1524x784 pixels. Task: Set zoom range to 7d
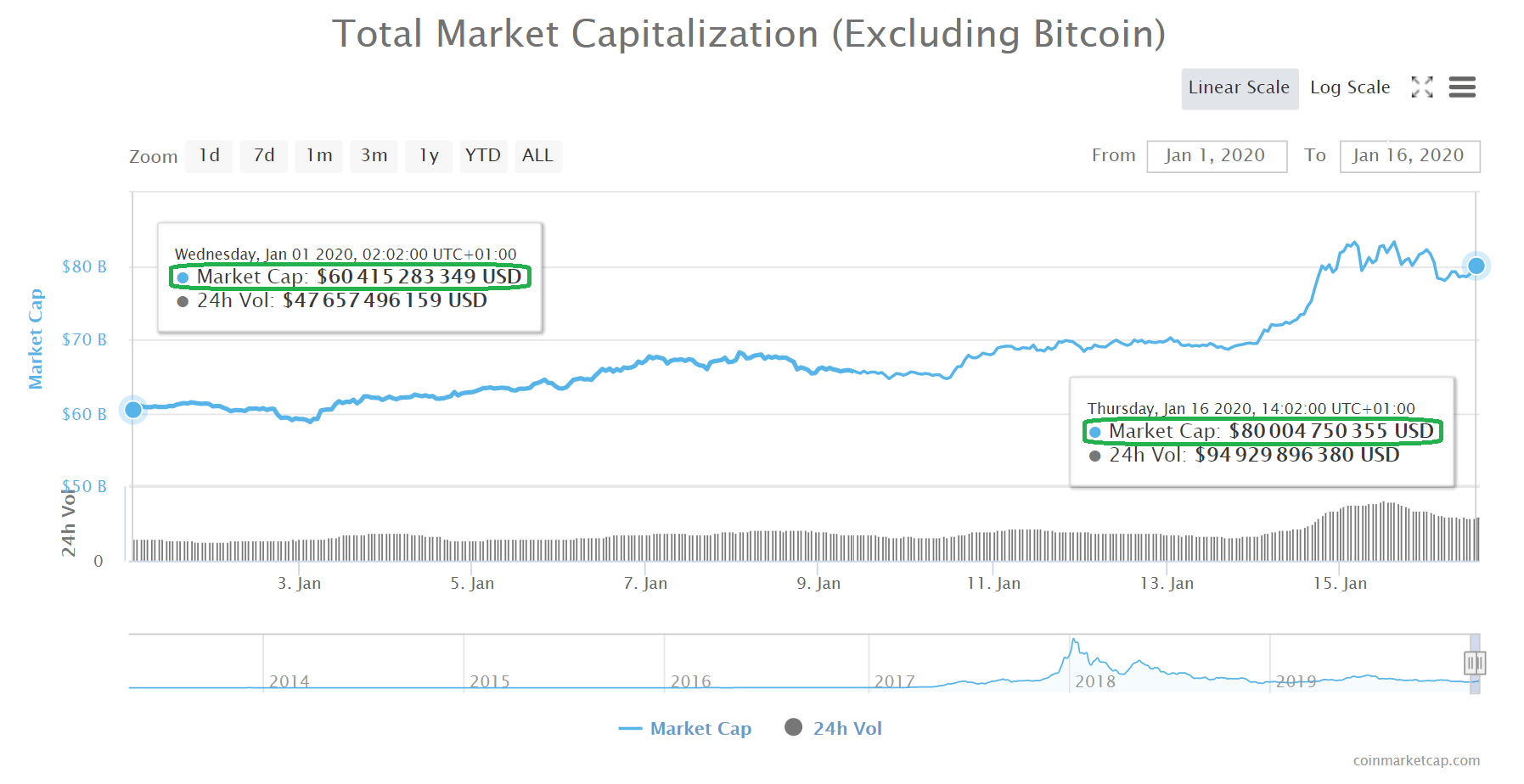pos(264,156)
